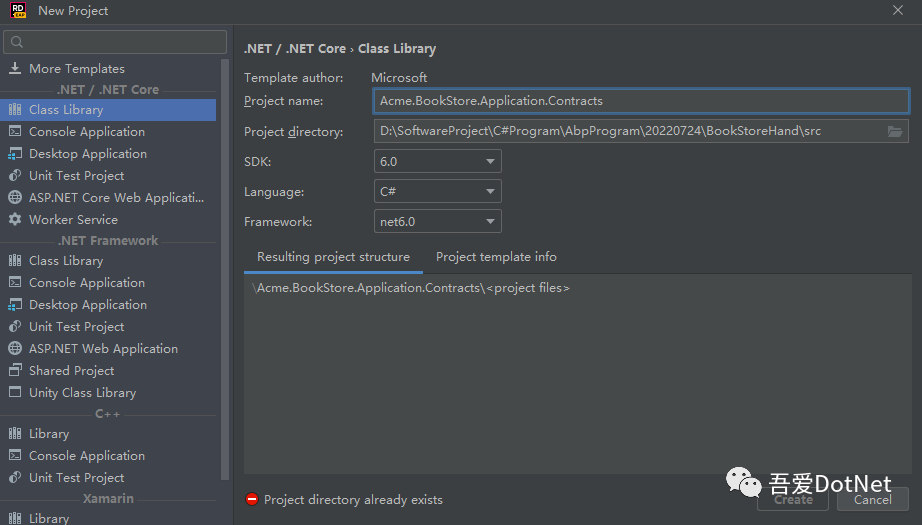Image resolution: width=922 pixels, height=525 pixels.
Task: Click "Project directory already exists" error text
Action: click(x=353, y=500)
